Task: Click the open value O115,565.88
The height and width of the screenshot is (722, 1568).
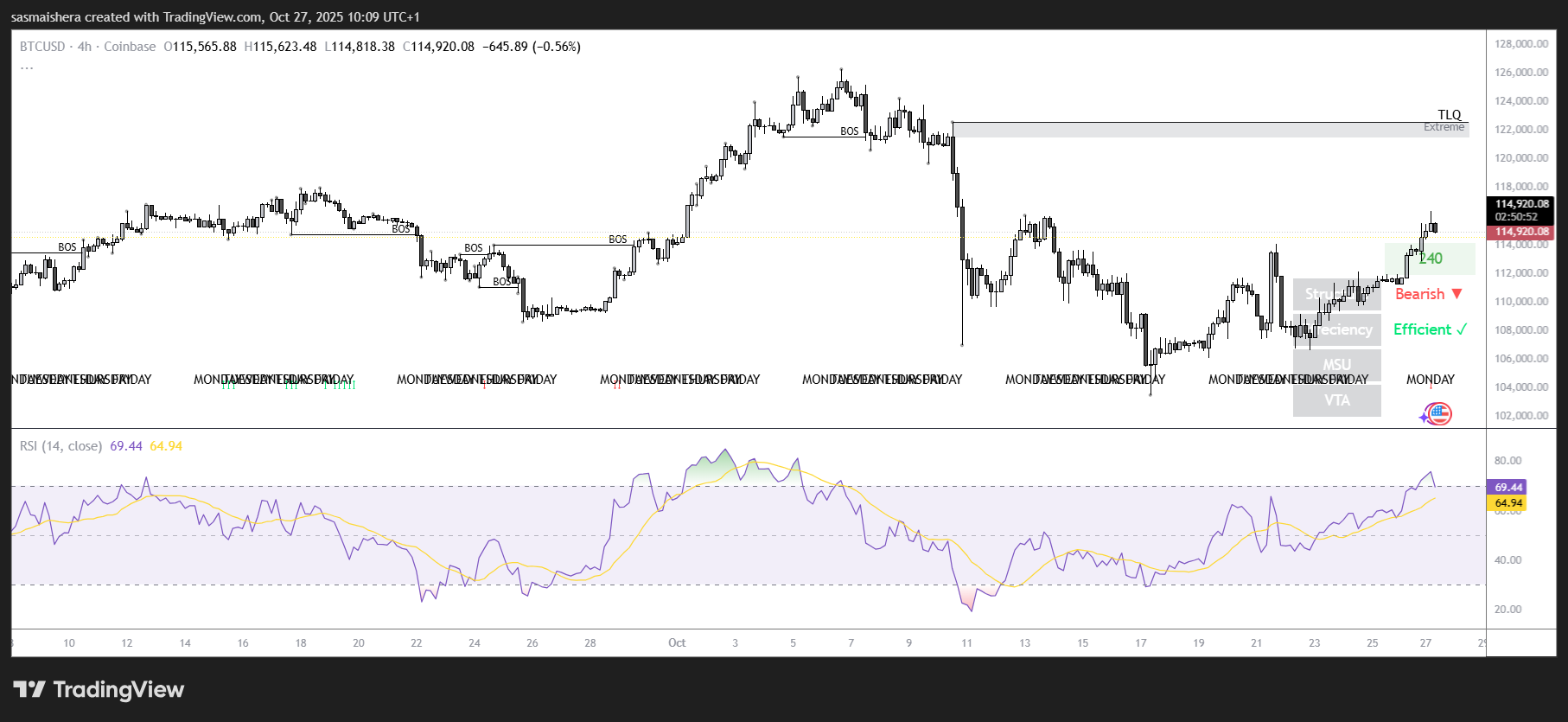Action: pyautogui.click(x=200, y=47)
